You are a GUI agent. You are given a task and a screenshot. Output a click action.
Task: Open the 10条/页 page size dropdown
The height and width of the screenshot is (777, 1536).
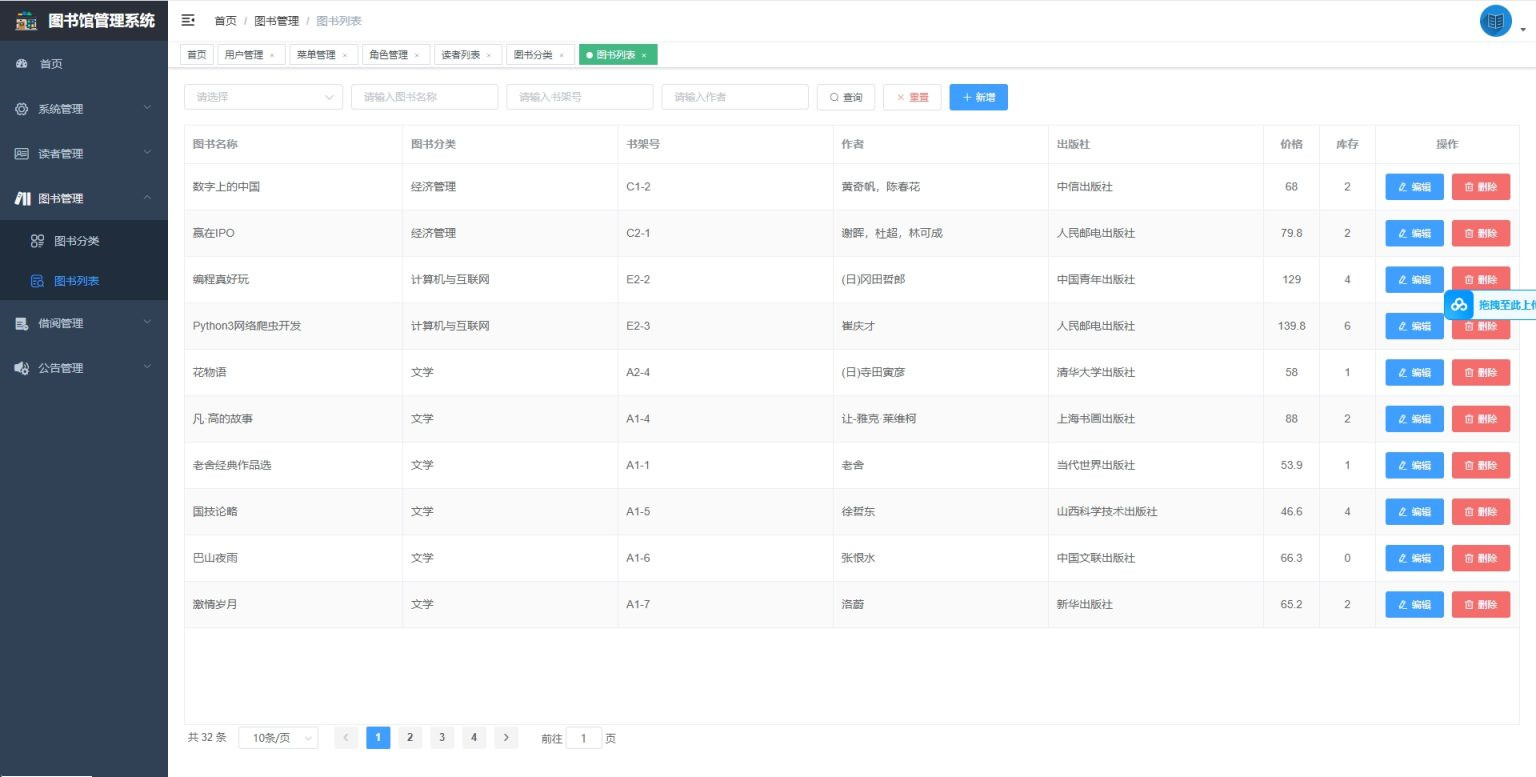(x=278, y=738)
